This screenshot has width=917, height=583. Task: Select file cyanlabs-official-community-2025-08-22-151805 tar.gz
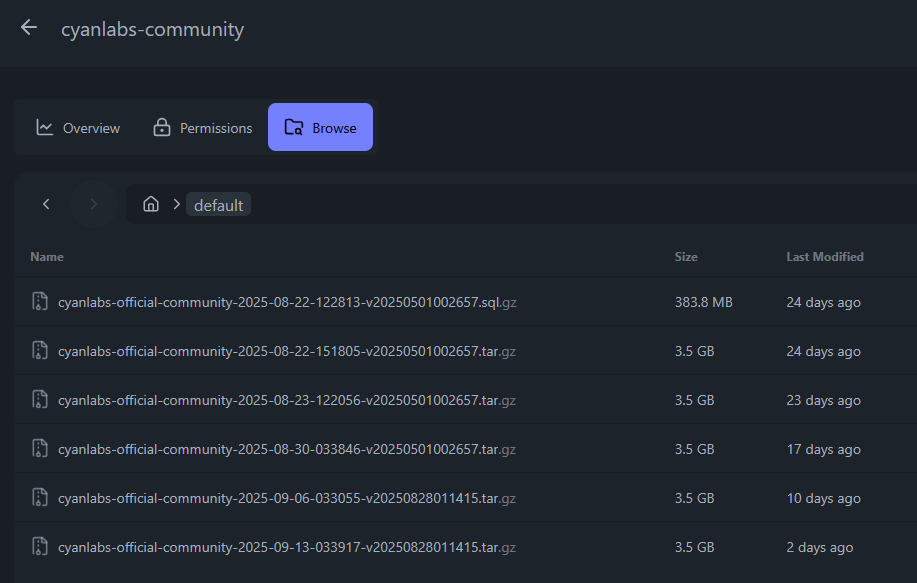coord(287,351)
